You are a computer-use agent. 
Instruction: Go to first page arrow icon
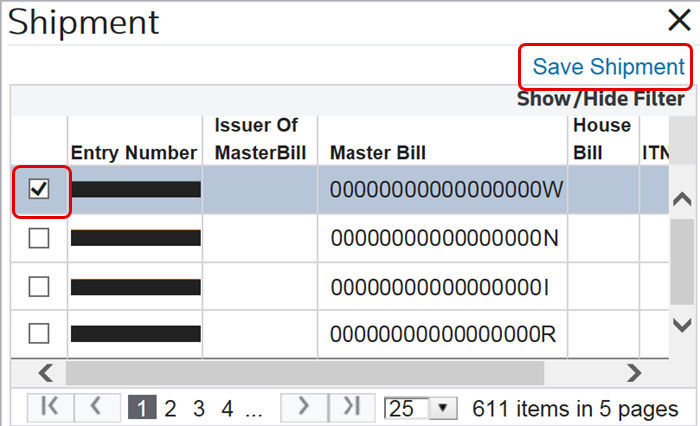click(50, 406)
